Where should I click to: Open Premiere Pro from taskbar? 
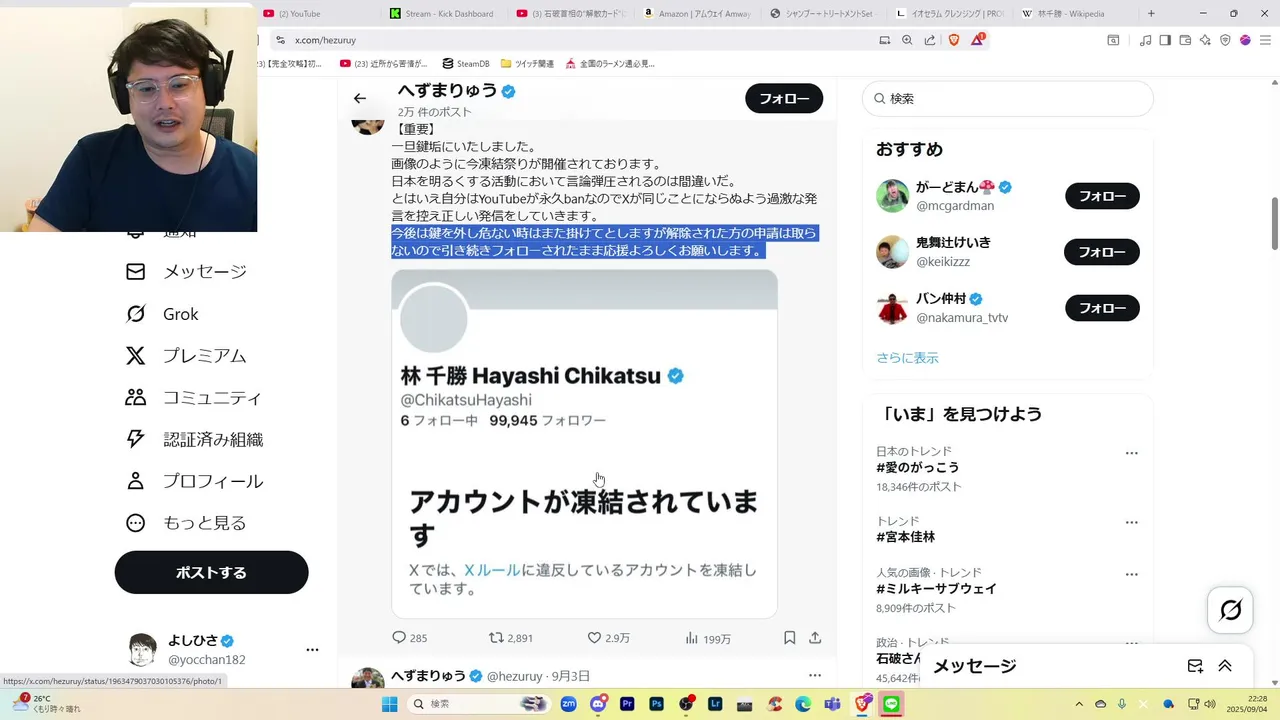[x=627, y=704]
